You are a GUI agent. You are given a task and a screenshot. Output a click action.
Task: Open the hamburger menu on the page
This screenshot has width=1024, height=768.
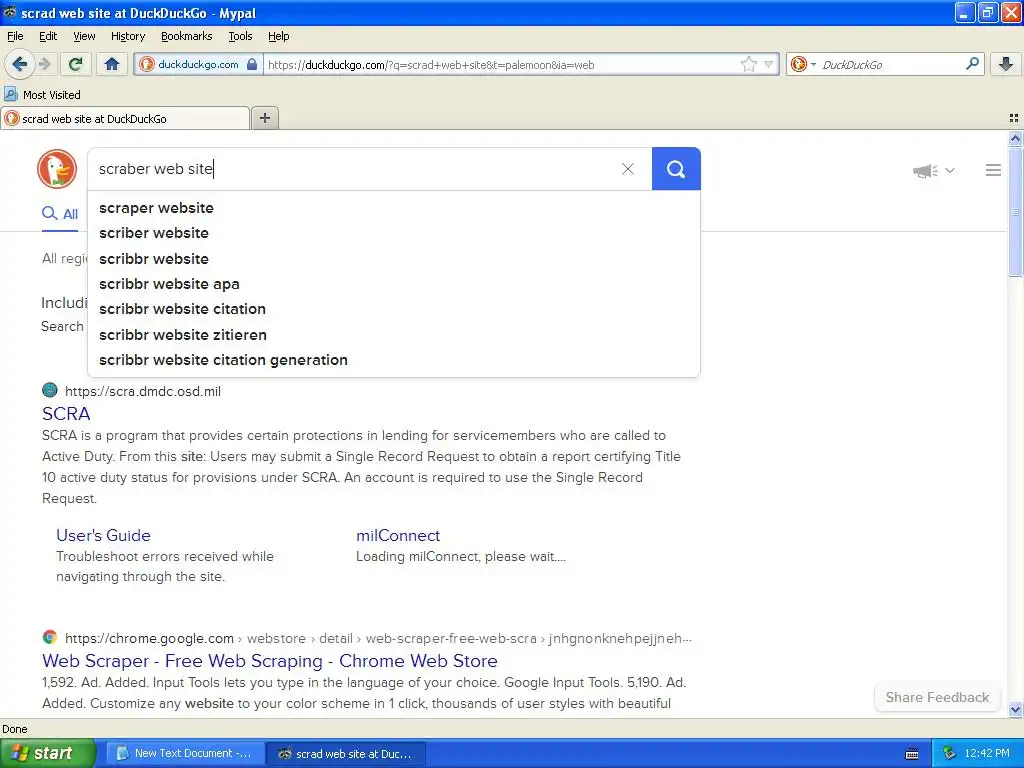click(x=993, y=170)
